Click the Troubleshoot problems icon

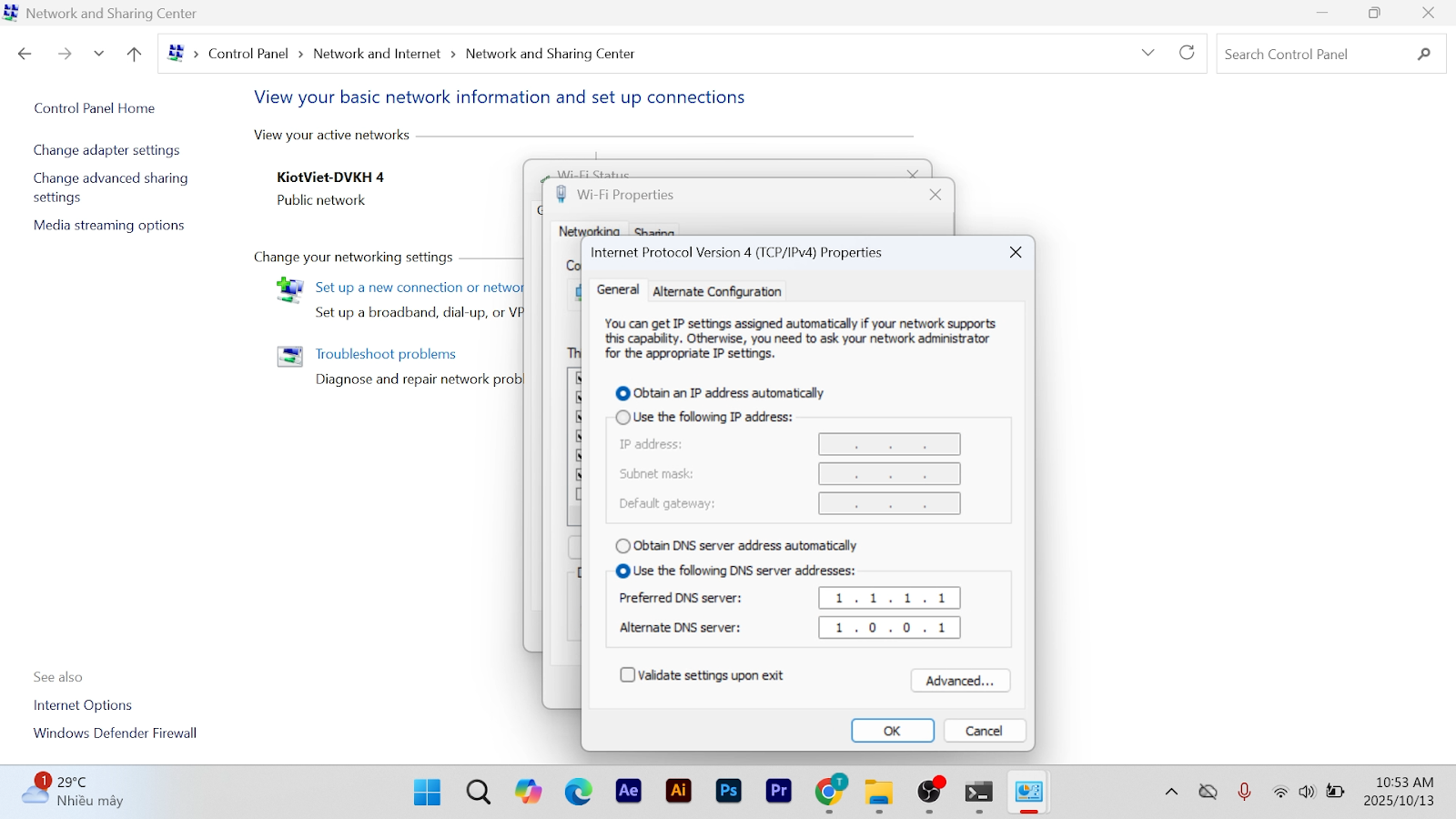289,356
